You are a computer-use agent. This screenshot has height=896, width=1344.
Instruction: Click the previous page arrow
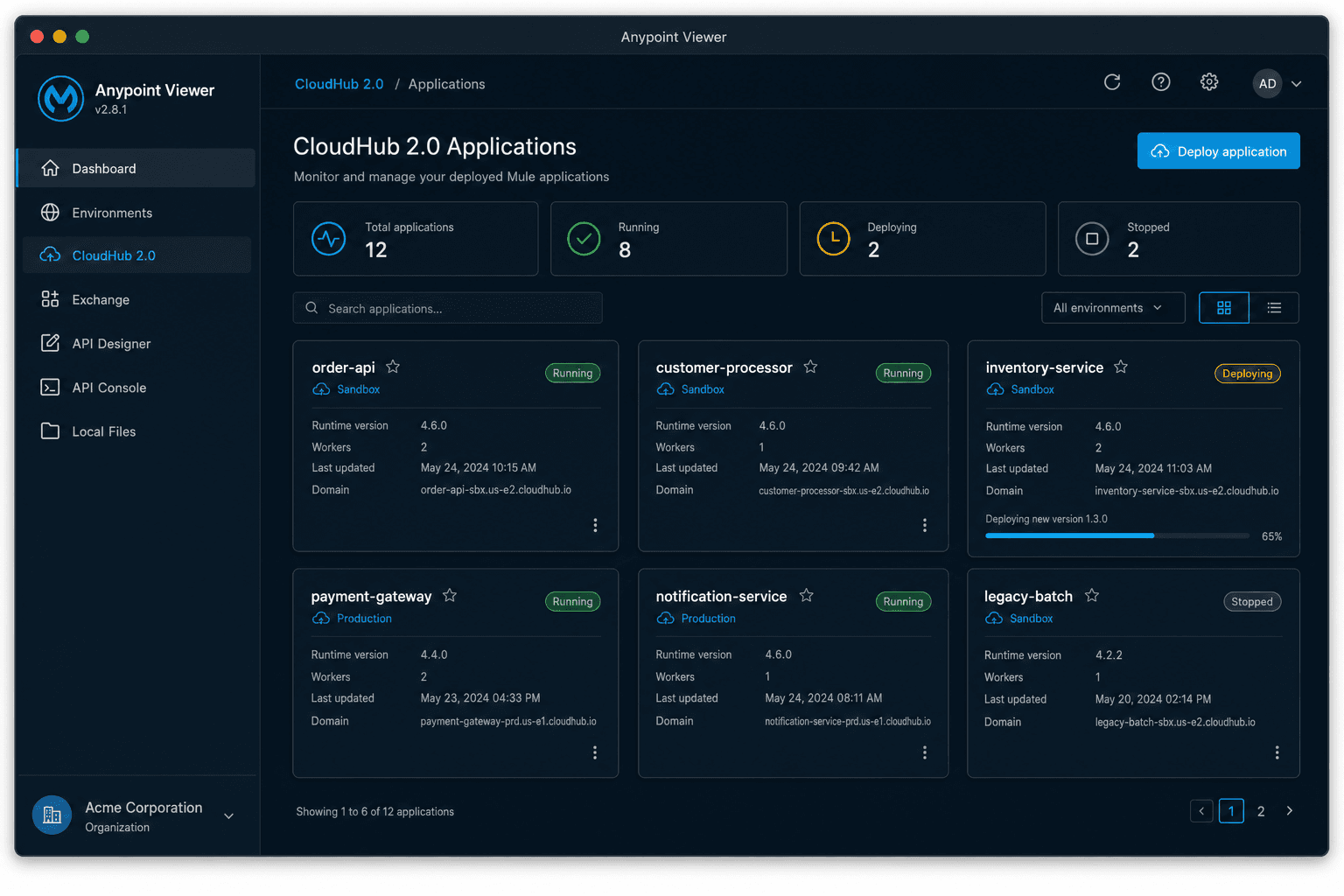tap(1201, 811)
